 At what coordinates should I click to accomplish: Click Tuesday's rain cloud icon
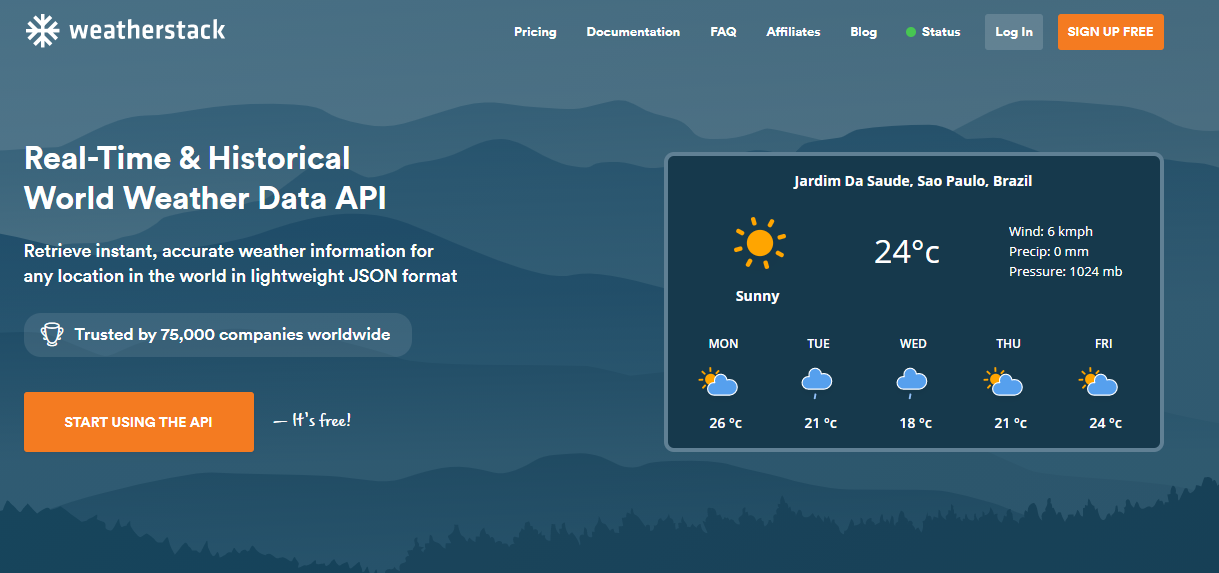click(817, 383)
